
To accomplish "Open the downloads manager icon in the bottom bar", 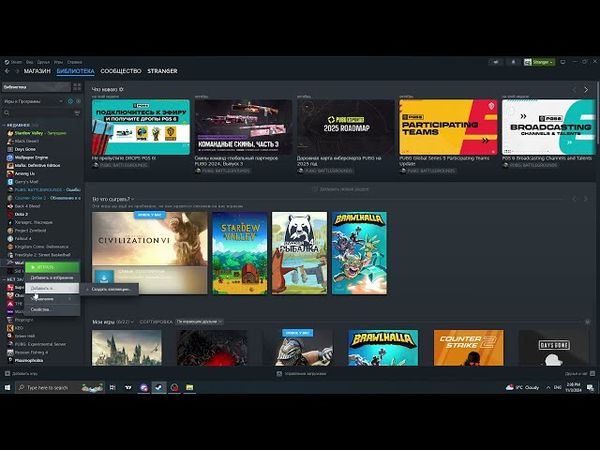I will [x=279, y=373].
